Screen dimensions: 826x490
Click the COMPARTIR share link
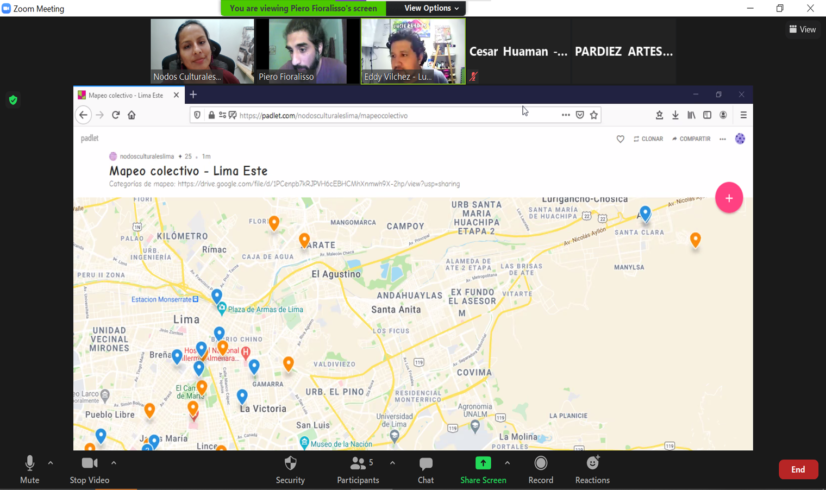coord(690,139)
